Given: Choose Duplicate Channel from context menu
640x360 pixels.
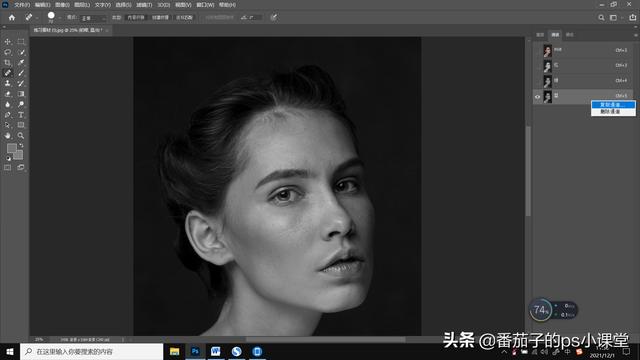Looking at the screenshot, I should pyautogui.click(x=613, y=104).
